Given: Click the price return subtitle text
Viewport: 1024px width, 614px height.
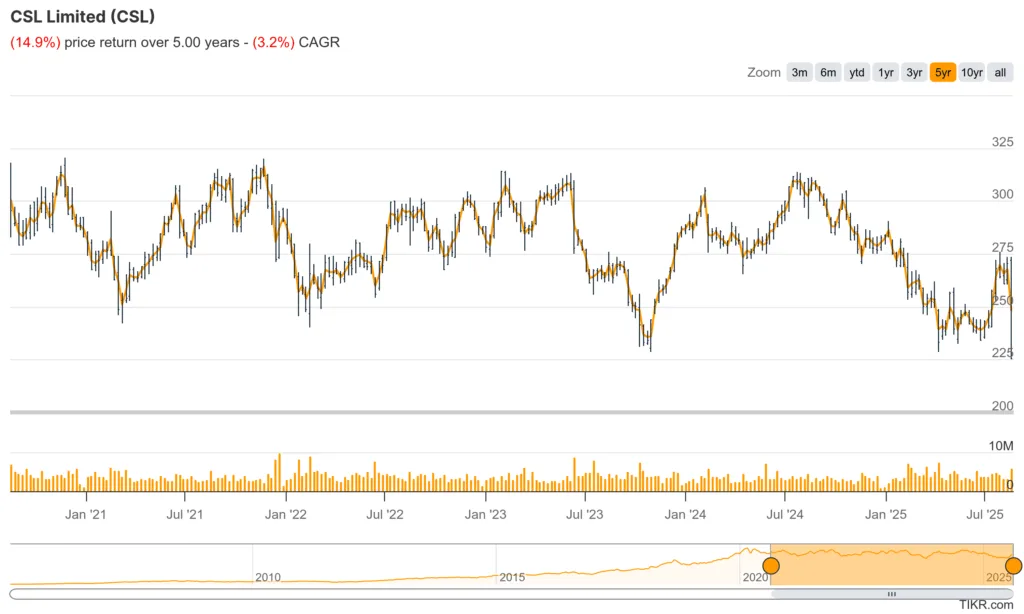Looking at the screenshot, I should click(x=175, y=42).
